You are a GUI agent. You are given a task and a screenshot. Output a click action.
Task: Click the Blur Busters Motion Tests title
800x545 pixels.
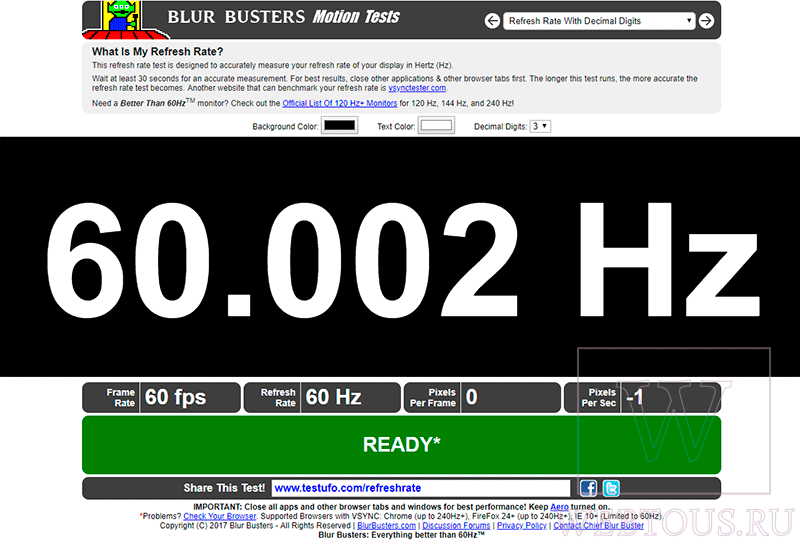point(284,17)
